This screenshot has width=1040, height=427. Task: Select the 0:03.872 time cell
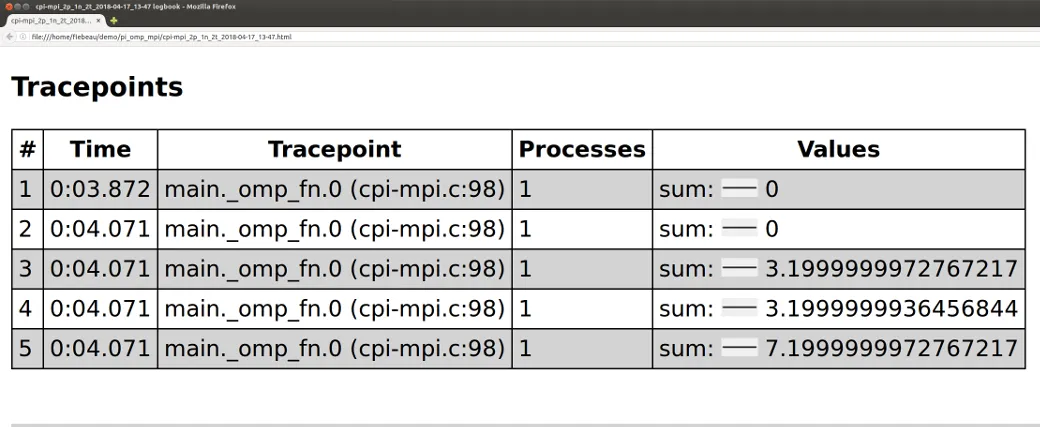tap(100, 190)
